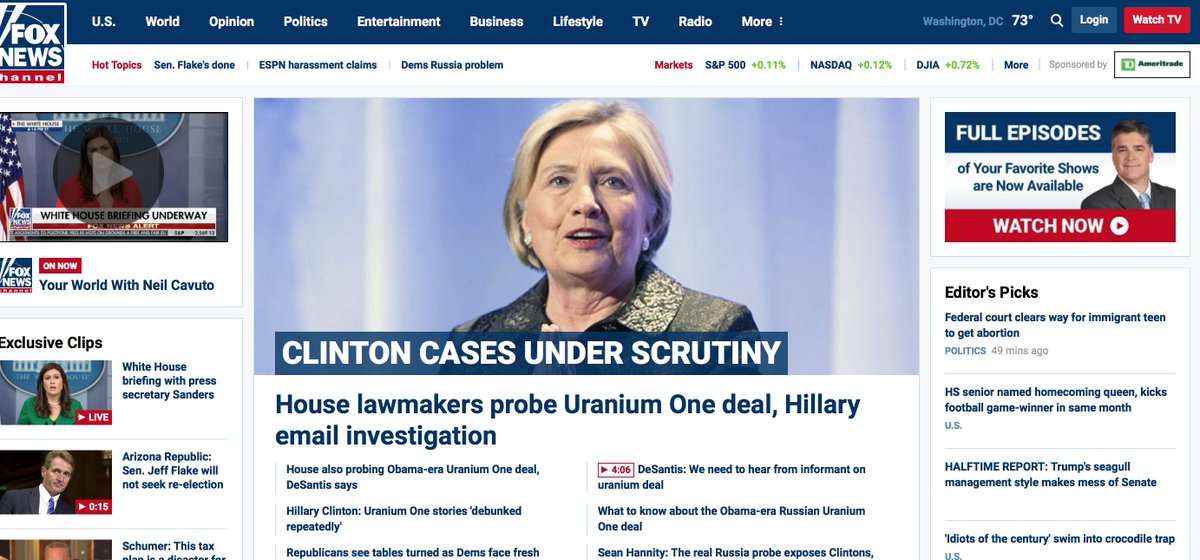Screen dimensions: 1200x560
Task: Click the Login button
Action: [1094, 20]
